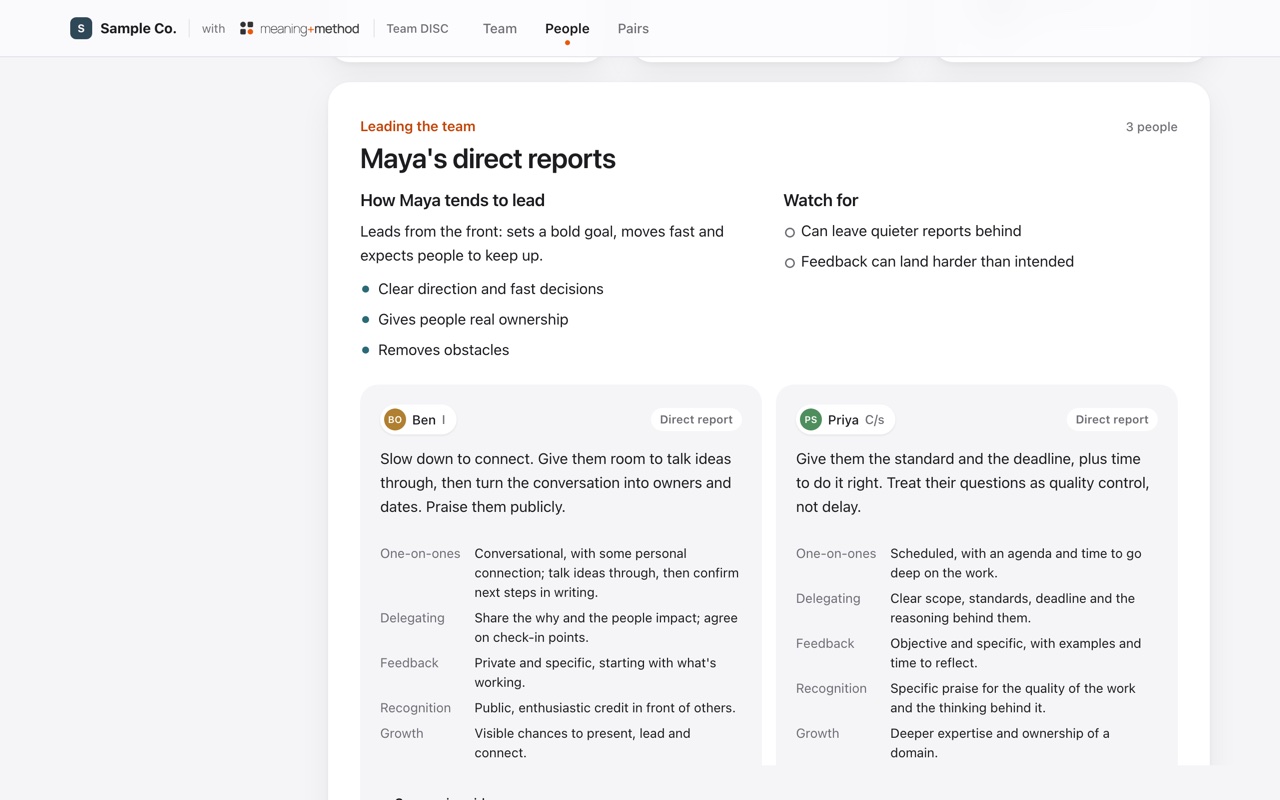This screenshot has width=1280, height=800.
Task: Open Ben's name chip
Action: (x=419, y=419)
